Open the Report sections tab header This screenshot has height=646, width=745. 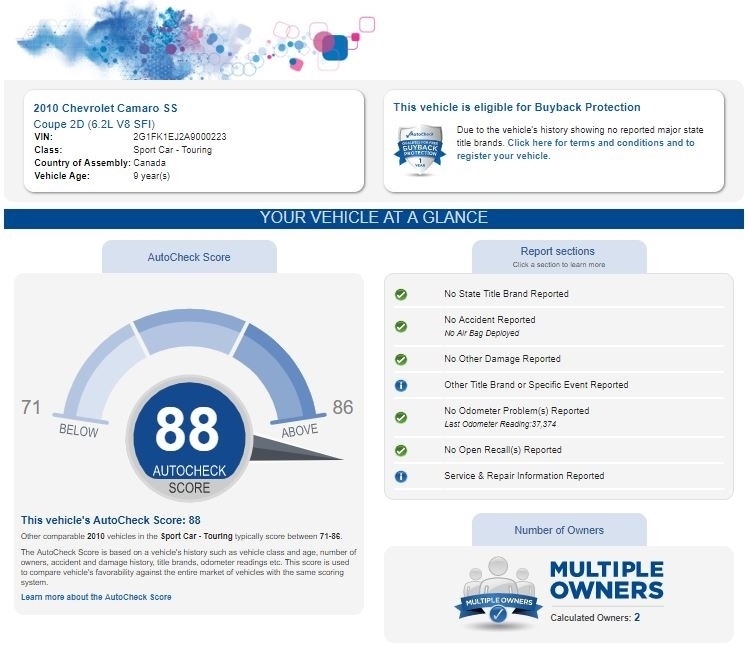pyautogui.click(x=558, y=256)
